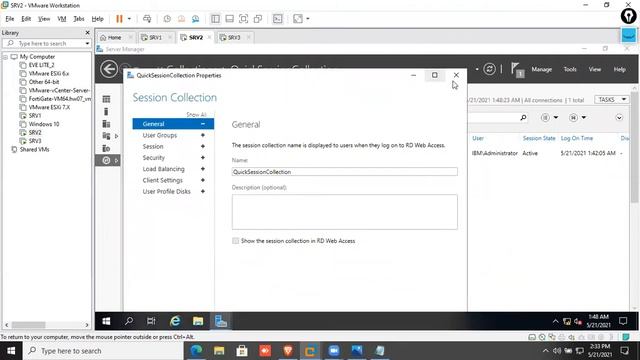The width and height of the screenshot is (640, 360).
Task: Go back in Server Manager
Action: click(109, 69)
